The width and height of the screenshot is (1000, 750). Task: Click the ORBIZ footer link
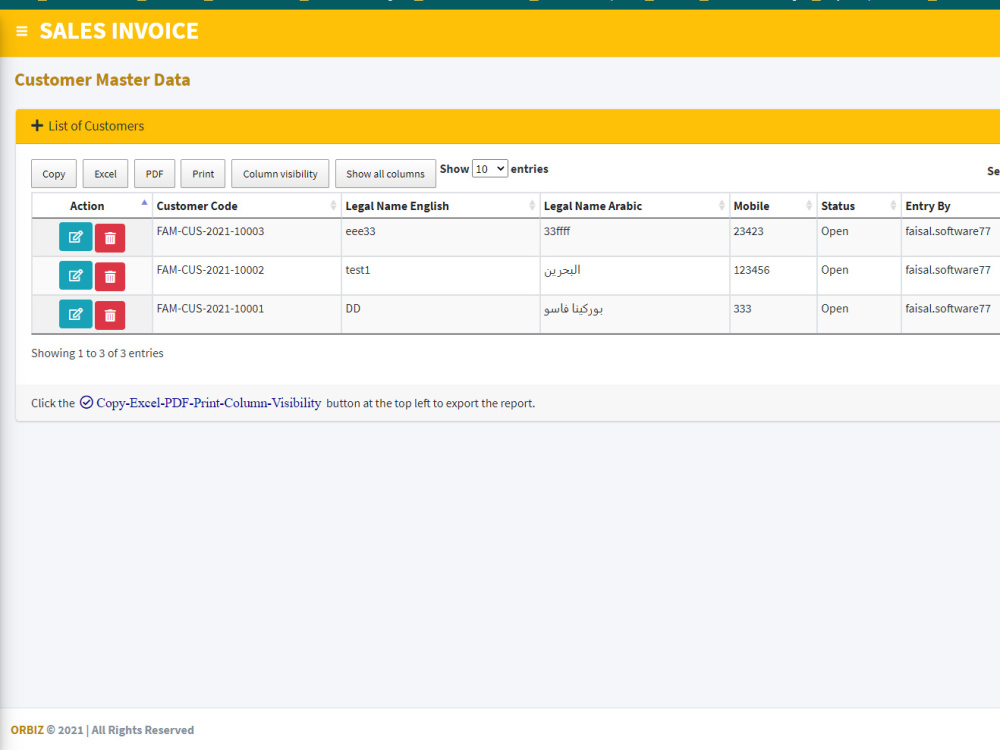tap(27, 730)
